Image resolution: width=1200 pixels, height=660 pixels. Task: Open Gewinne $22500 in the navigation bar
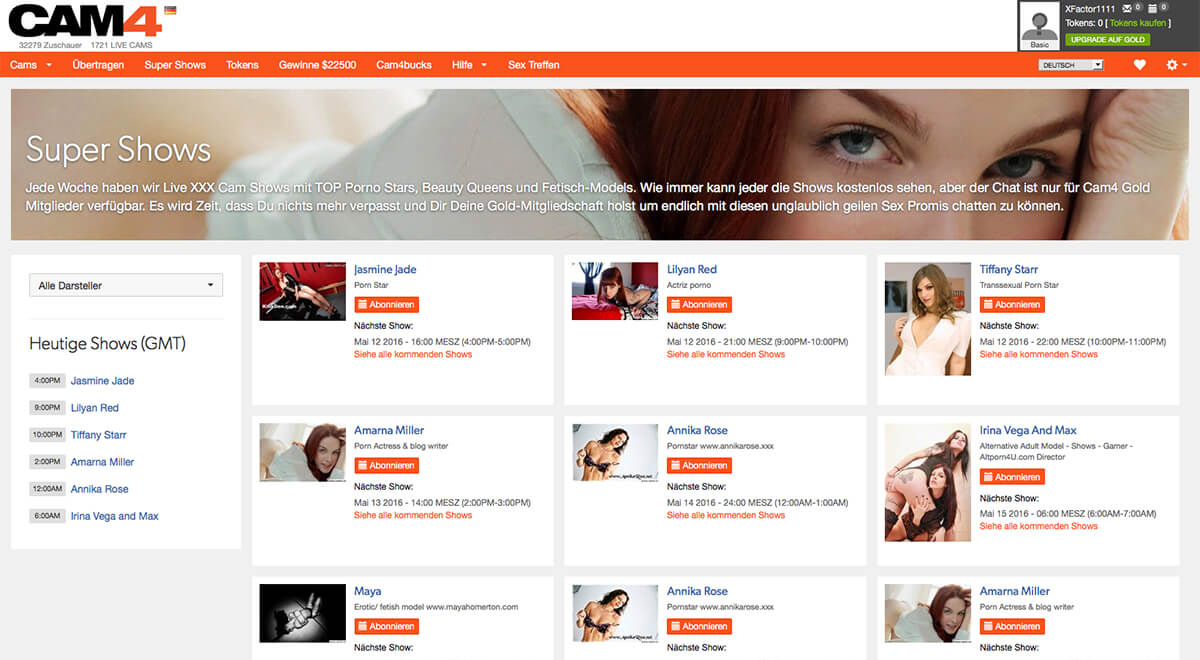(317, 65)
